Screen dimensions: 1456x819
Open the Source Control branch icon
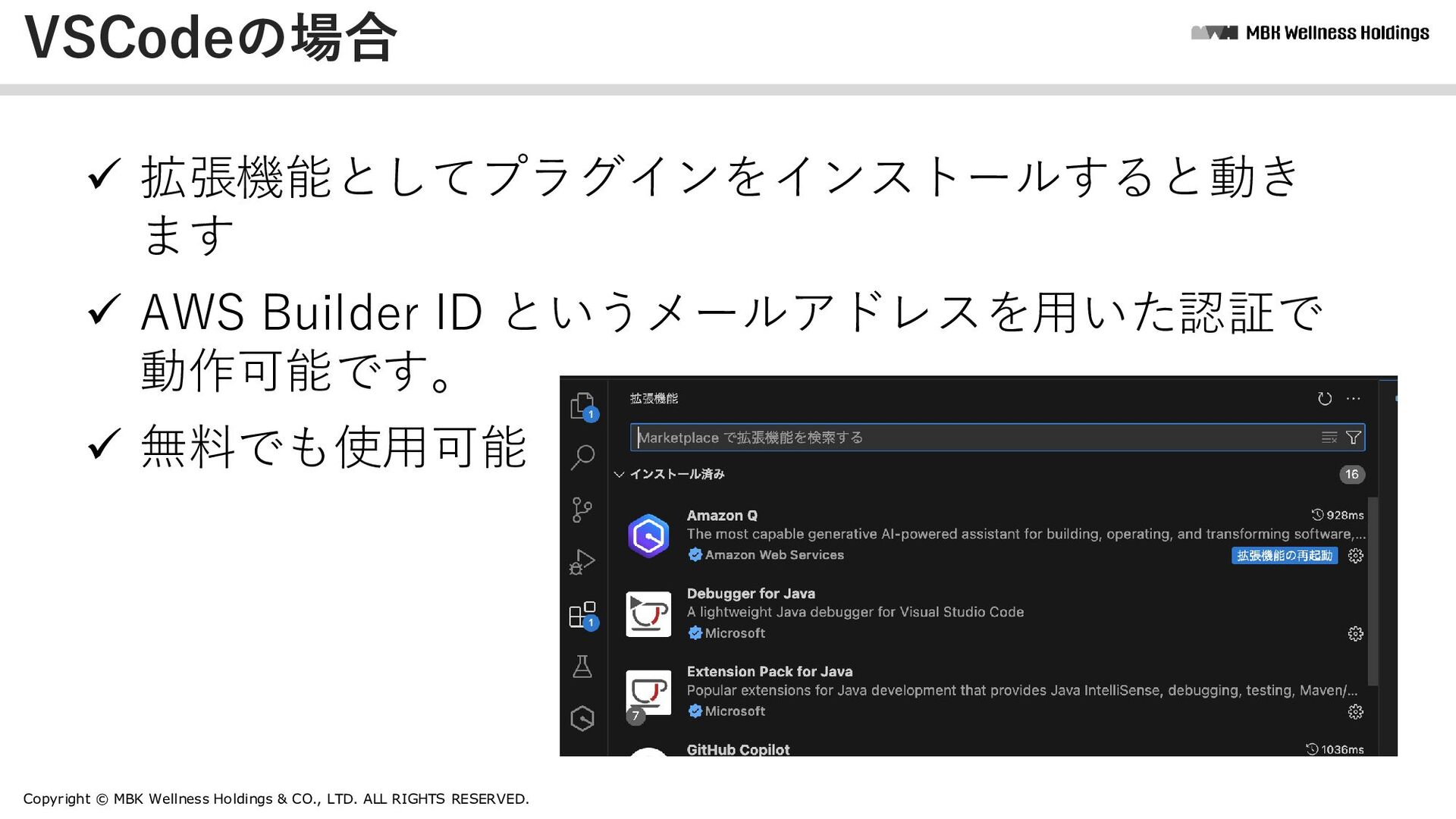[582, 510]
